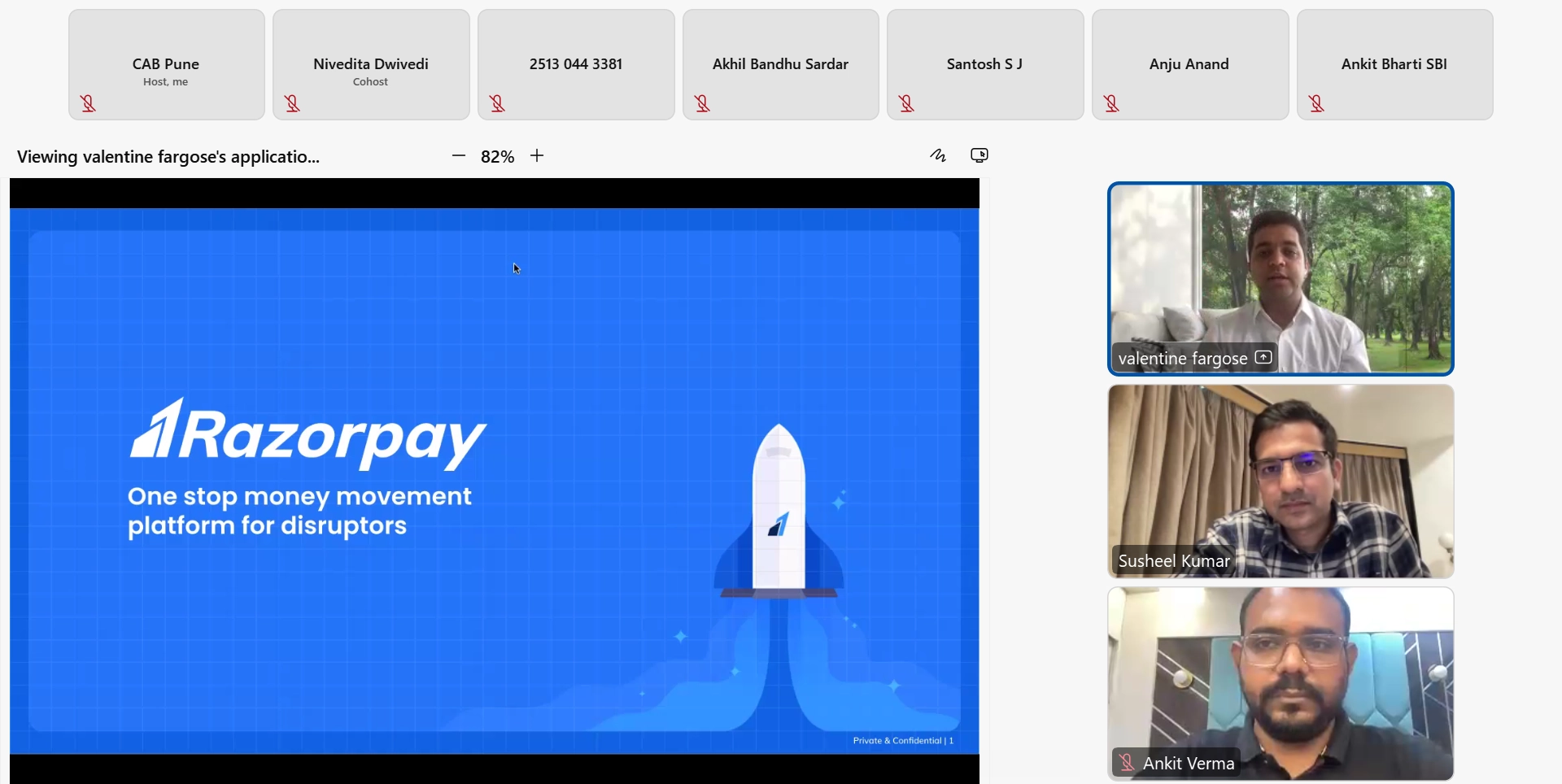Zoom in the shared content with plus
The height and width of the screenshot is (784, 1562).
coord(537,155)
